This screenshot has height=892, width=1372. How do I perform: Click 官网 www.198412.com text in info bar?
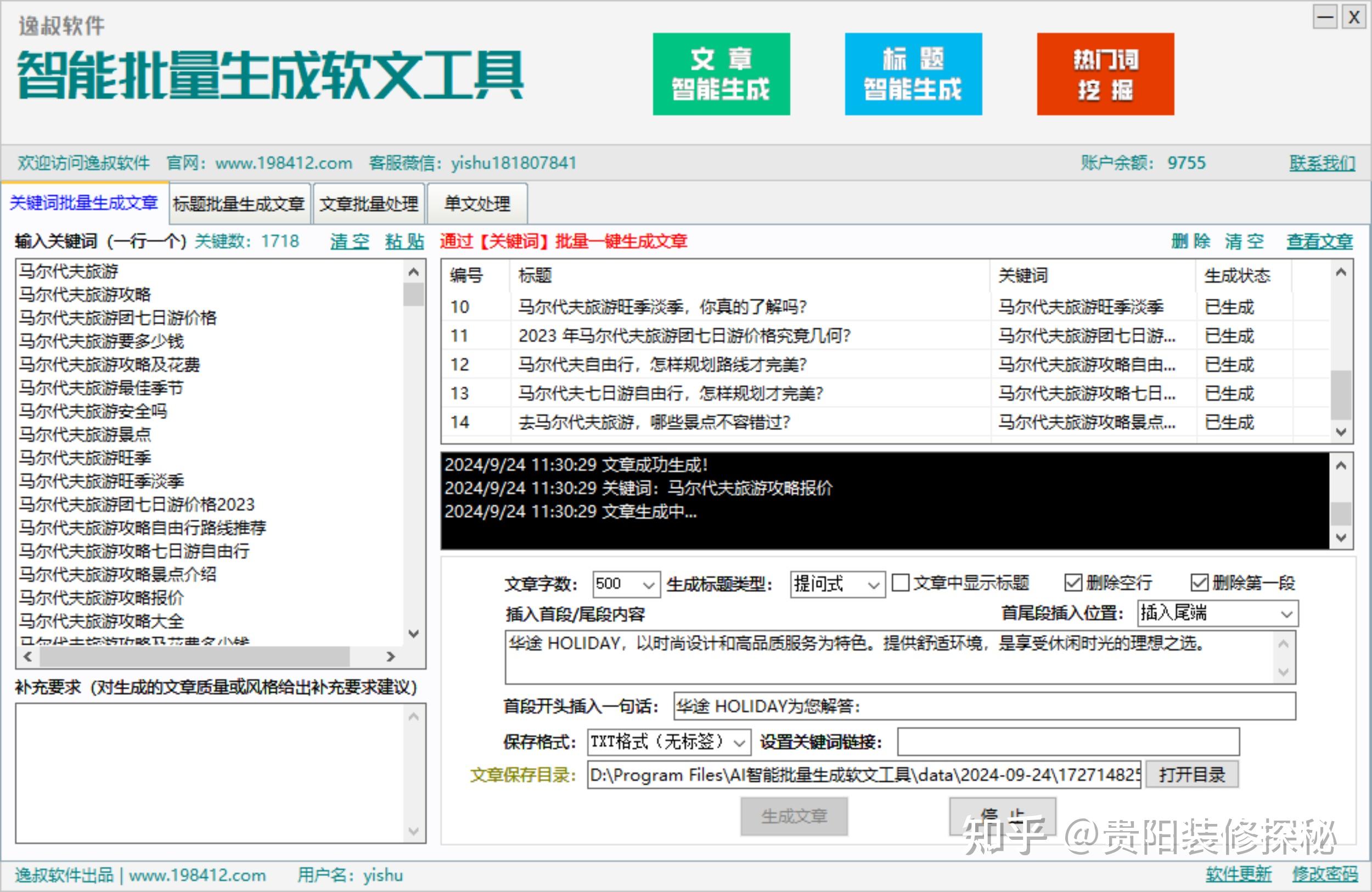[259, 163]
